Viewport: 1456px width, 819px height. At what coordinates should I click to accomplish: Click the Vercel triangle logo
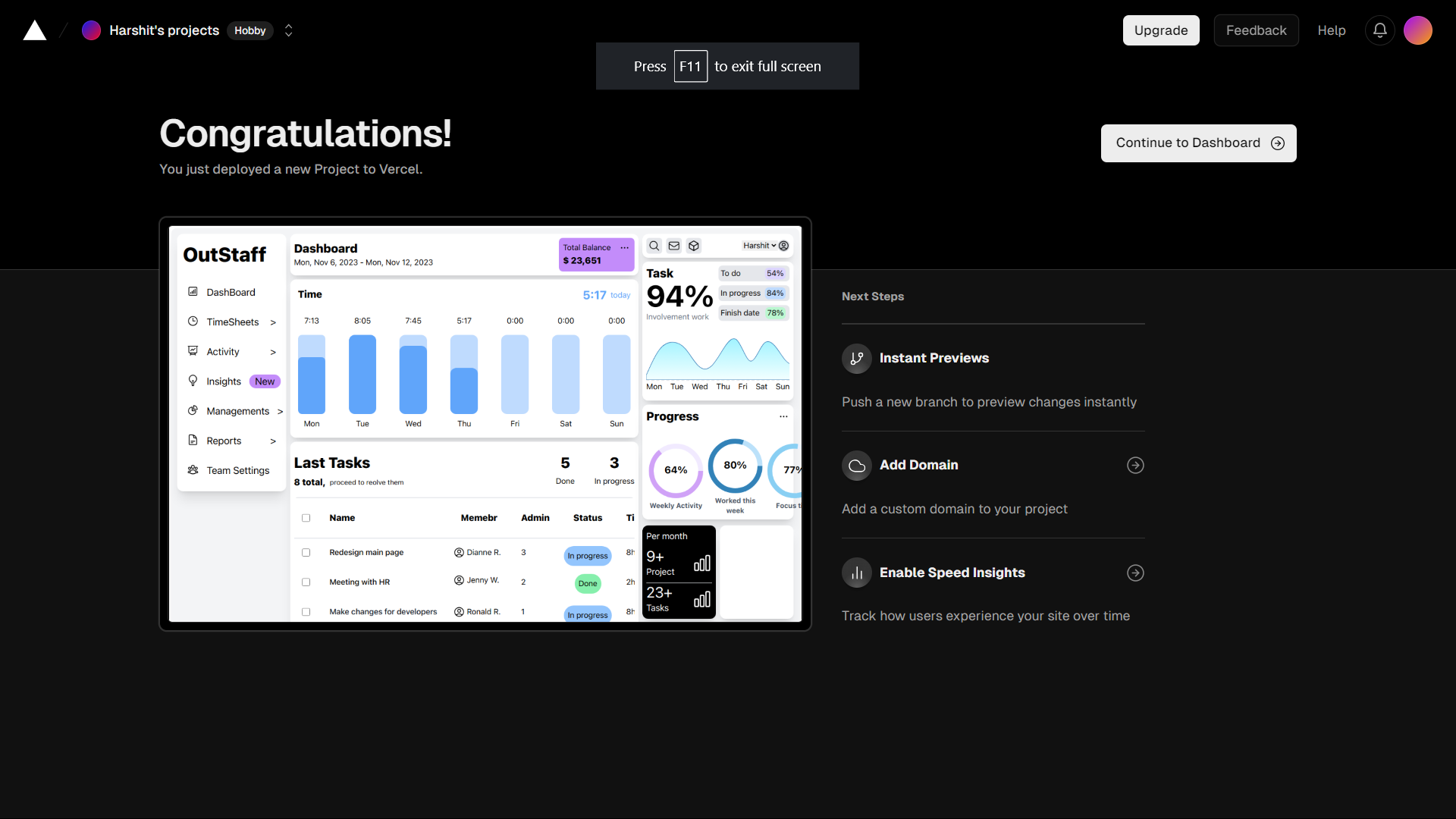click(x=35, y=30)
